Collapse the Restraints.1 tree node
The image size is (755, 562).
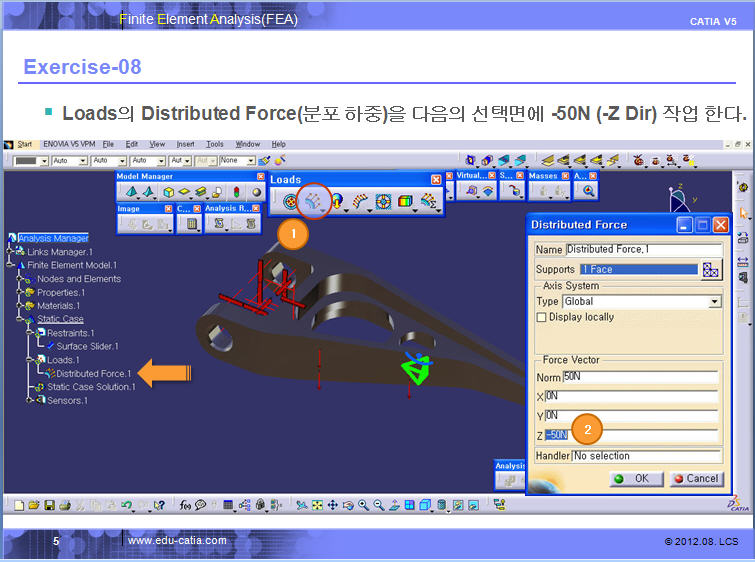tap(29, 332)
